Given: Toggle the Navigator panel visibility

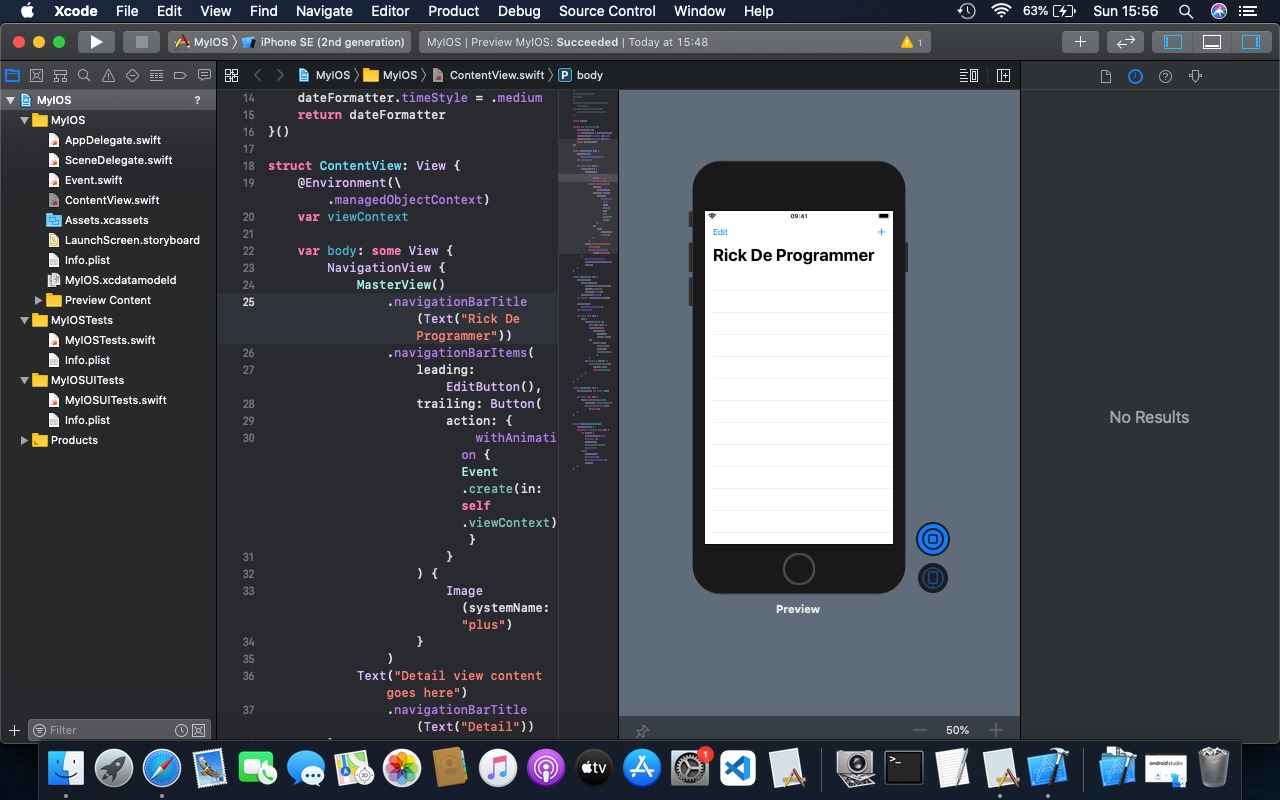Looking at the screenshot, I should pos(1173,42).
